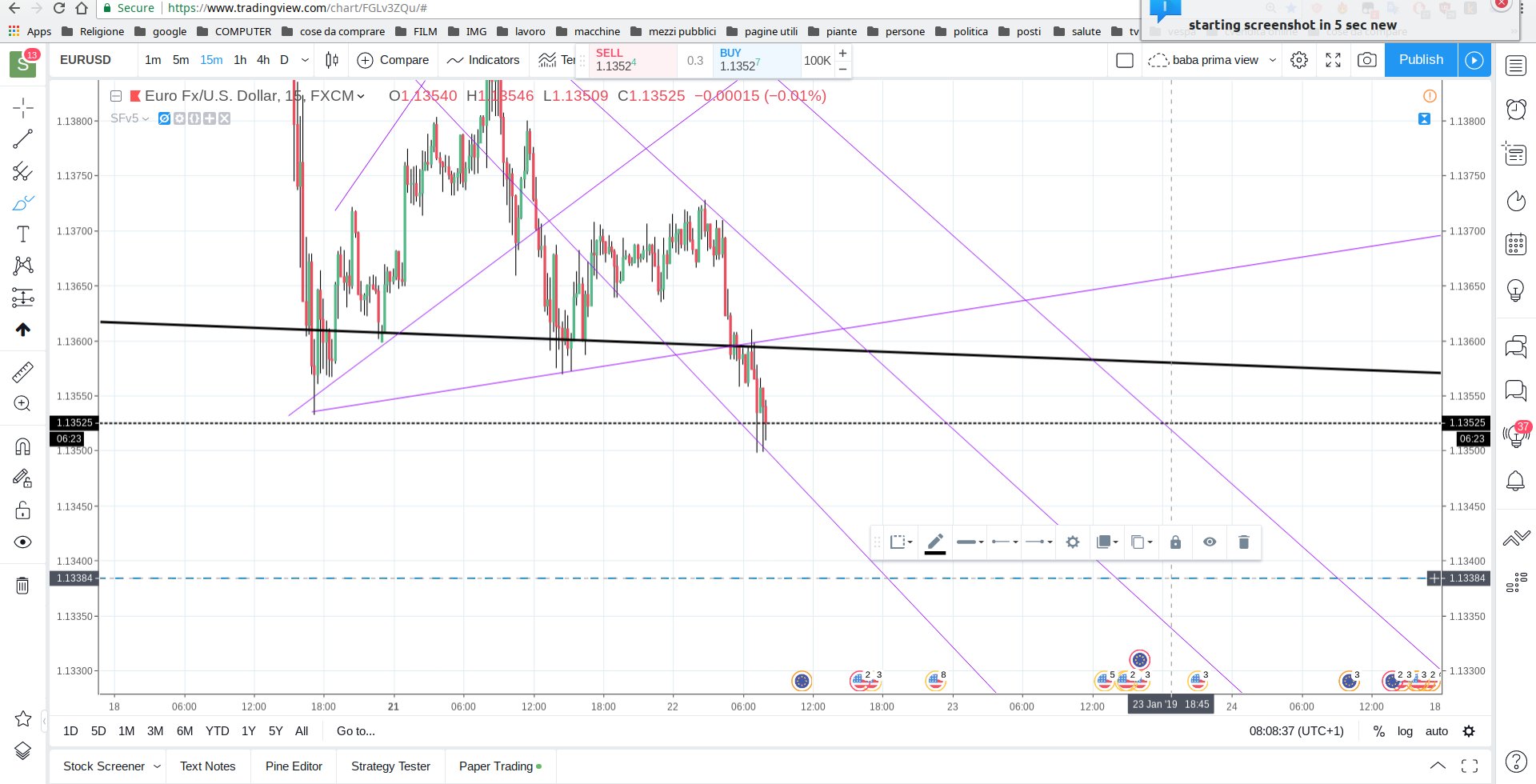Screen dimensions: 1536x784
Task: Expand more time intervals dropdown
Action: click(305, 60)
